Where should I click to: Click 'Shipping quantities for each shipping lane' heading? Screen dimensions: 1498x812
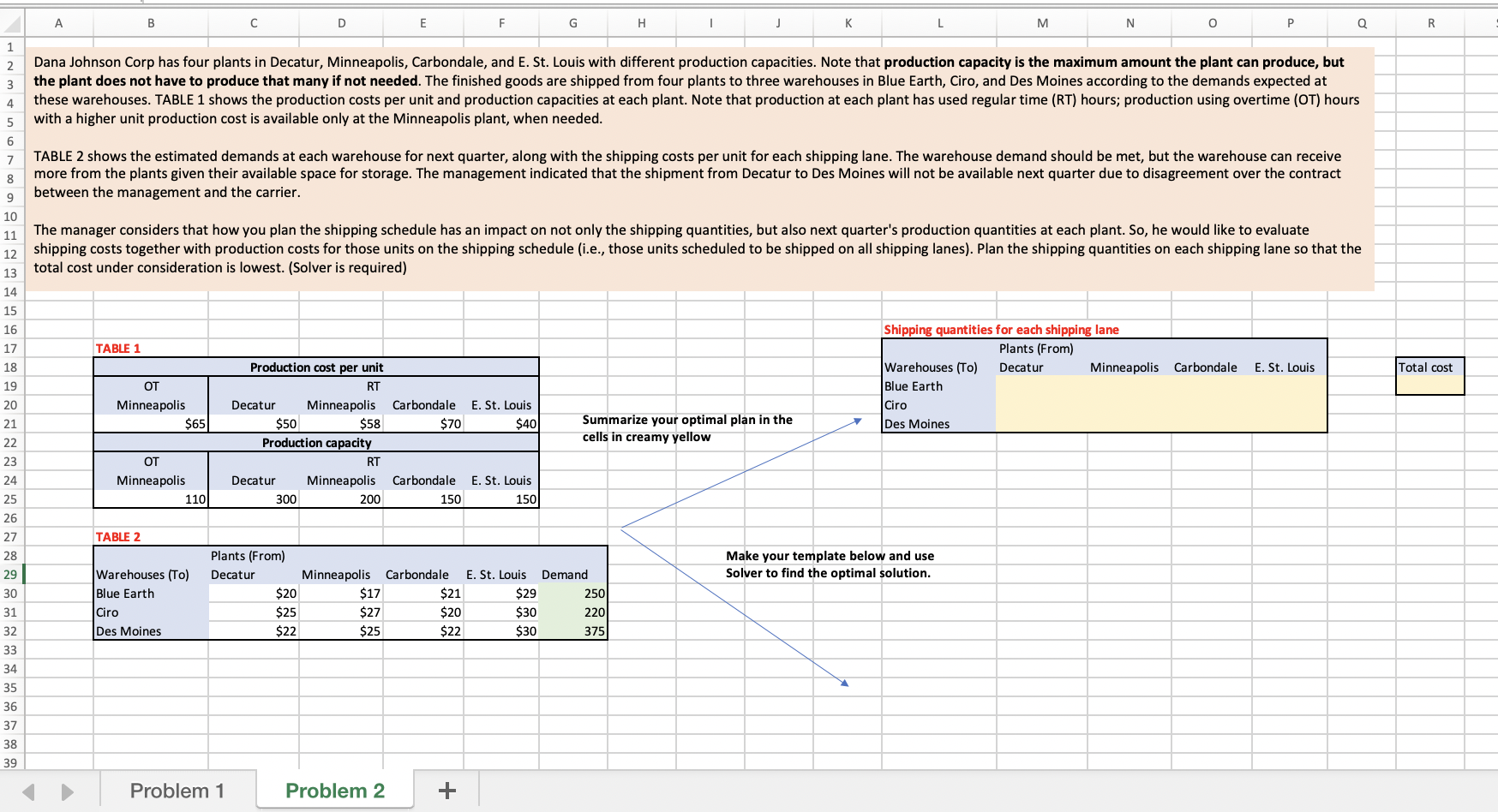pyautogui.click(x=1001, y=330)
